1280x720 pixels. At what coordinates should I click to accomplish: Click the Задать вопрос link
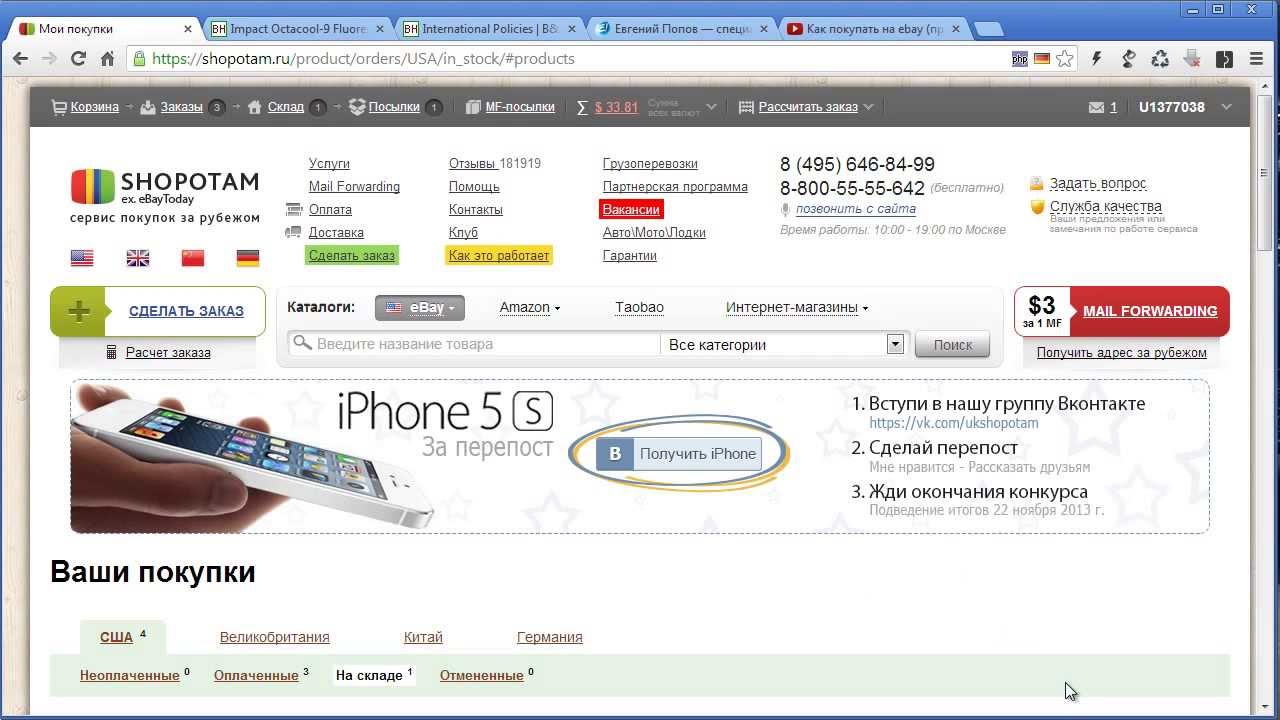pos(1098,184)
